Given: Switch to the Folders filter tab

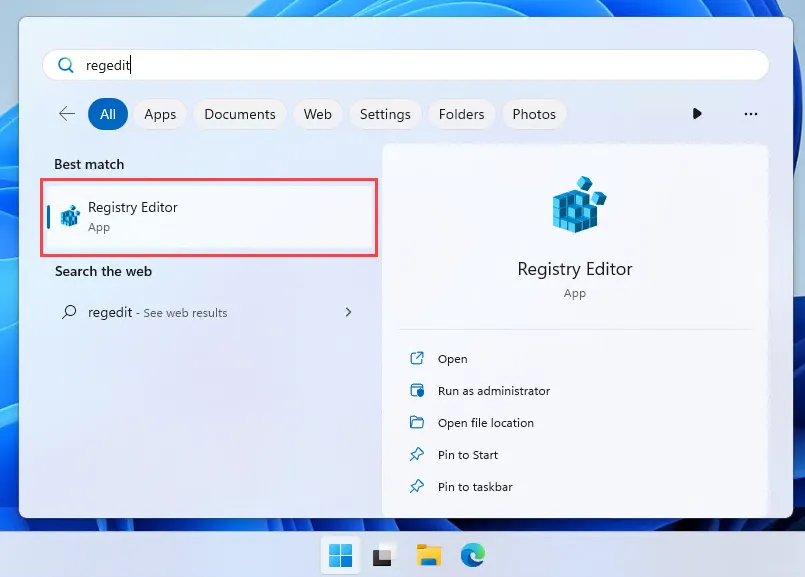Looking at the screenshot, I should (x=461, y=114).
